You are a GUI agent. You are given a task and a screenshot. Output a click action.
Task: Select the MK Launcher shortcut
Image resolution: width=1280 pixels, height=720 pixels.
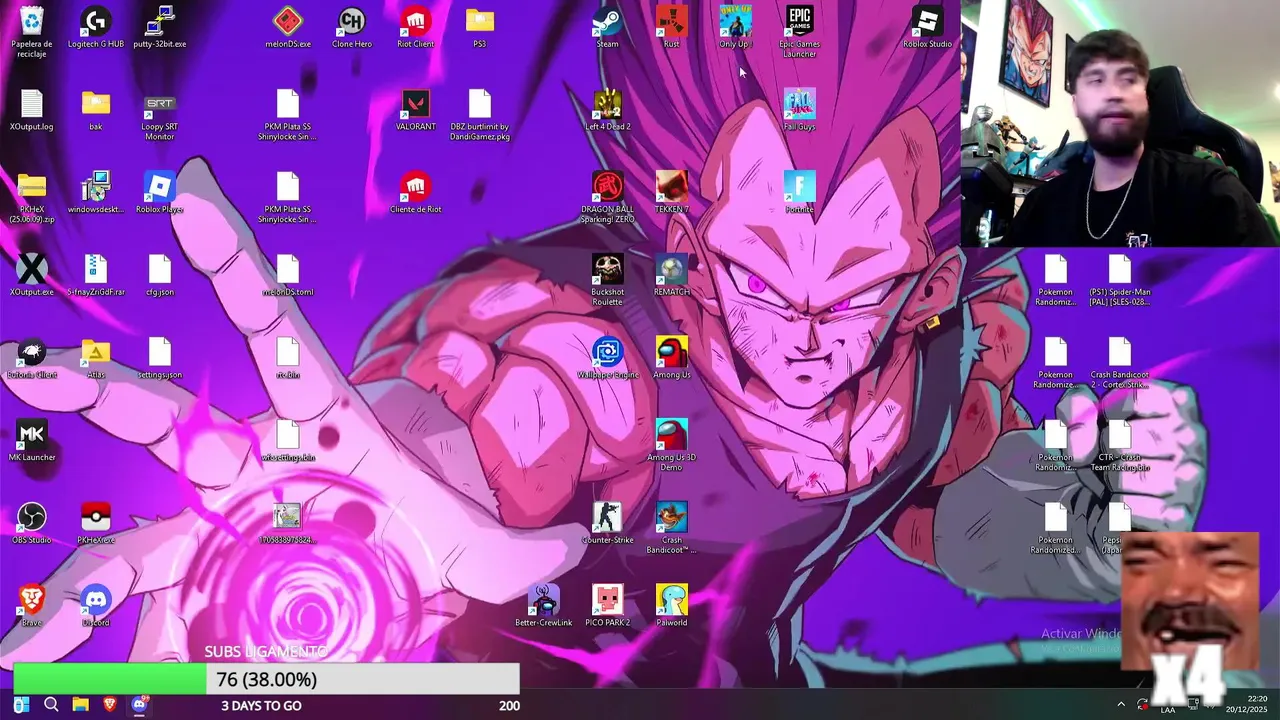[x=32, y=441]
